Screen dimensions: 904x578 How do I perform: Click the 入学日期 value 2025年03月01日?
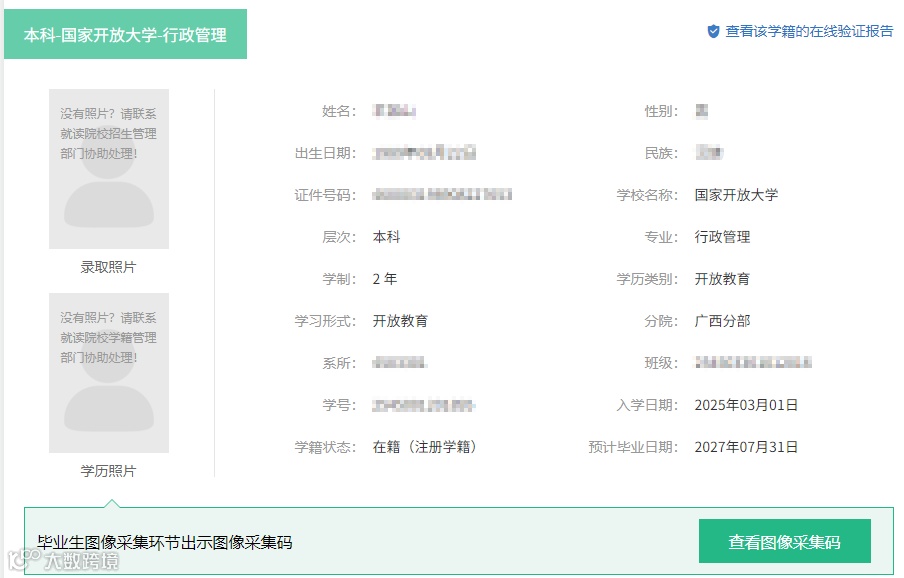[745, 405]
